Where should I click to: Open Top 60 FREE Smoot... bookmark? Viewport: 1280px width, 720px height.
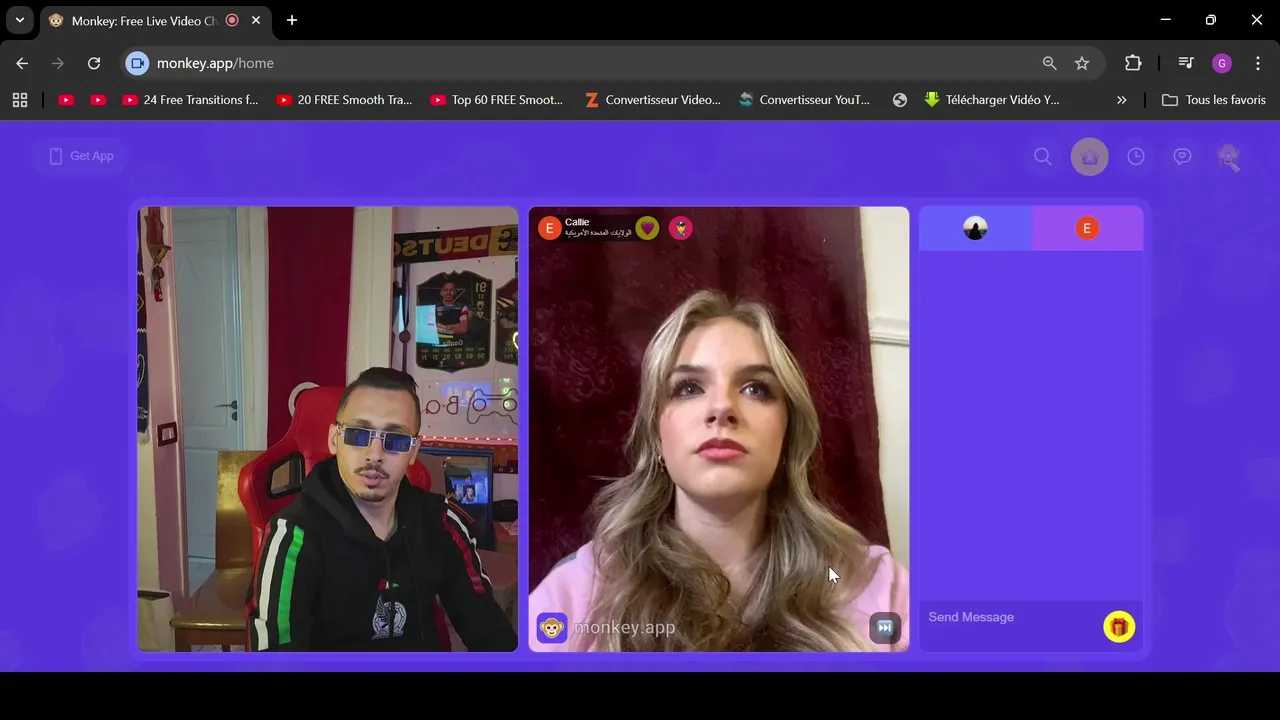[497, 100]
